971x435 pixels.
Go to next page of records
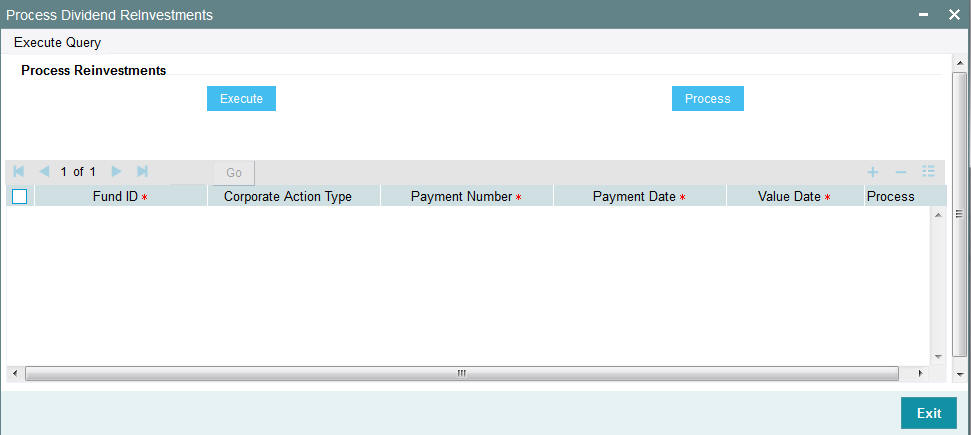point(116,172)
